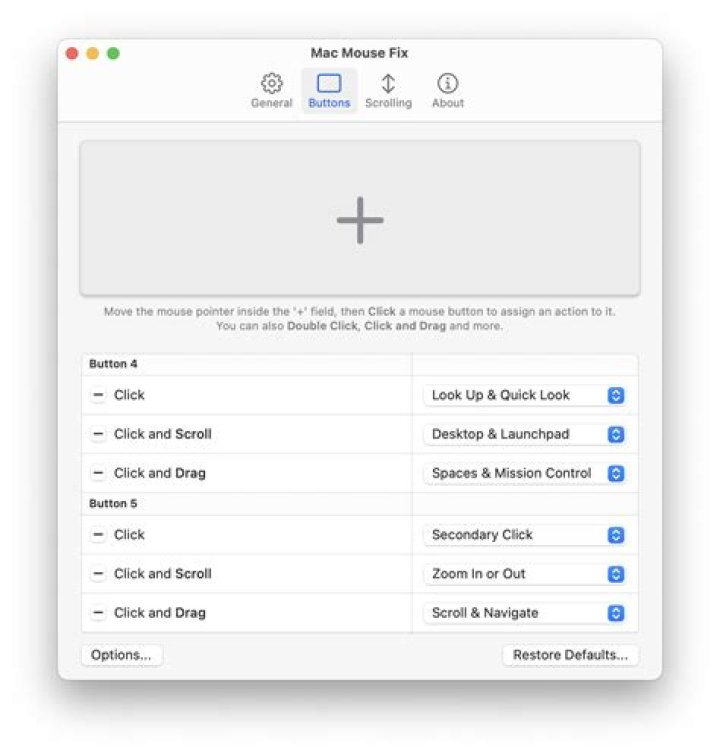
Task: Open the General tab gear icon
Action: click(x=272, y=83)
